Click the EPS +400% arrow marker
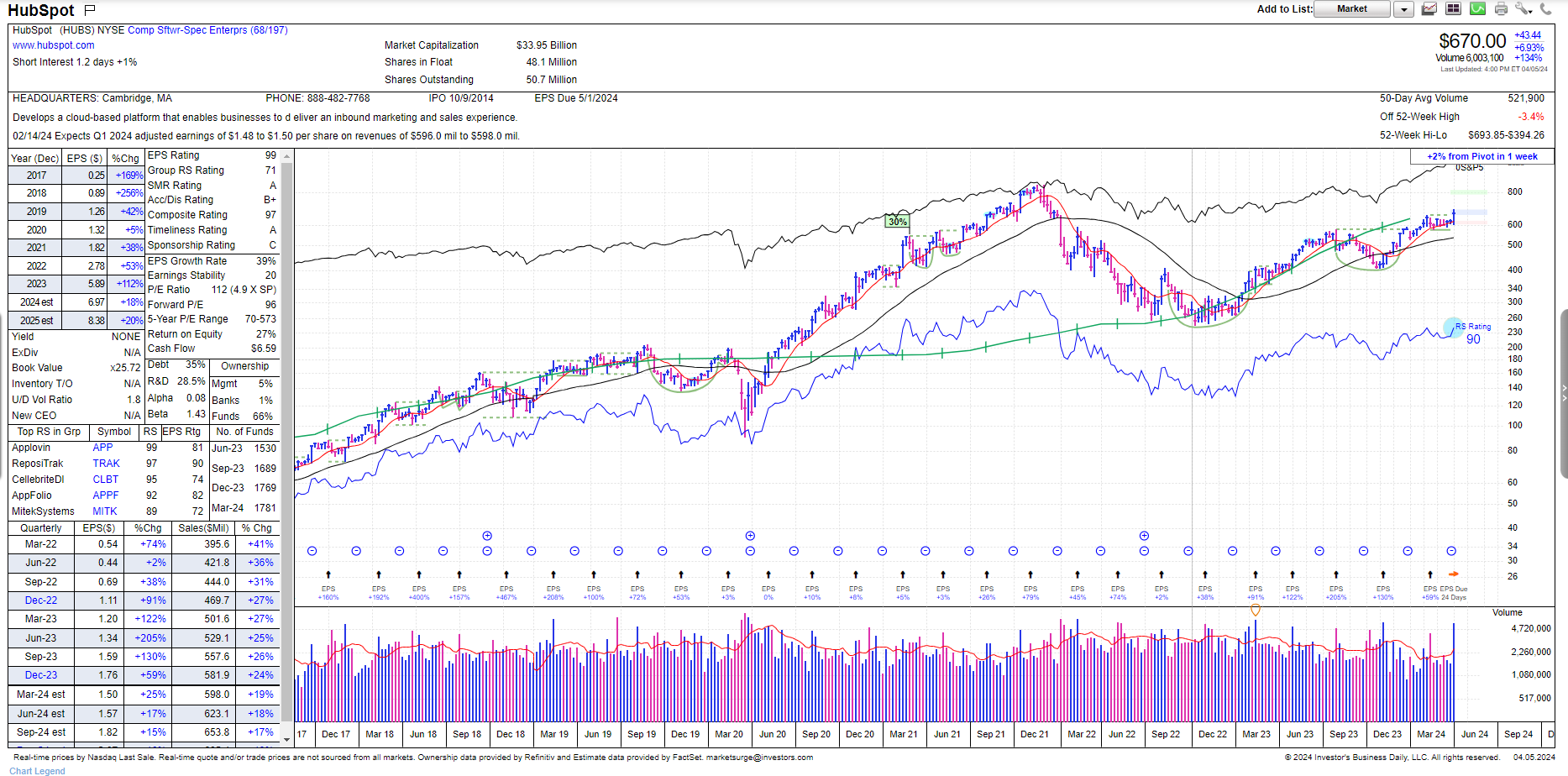The image size is (1568, 776). (x=419, y=575)
